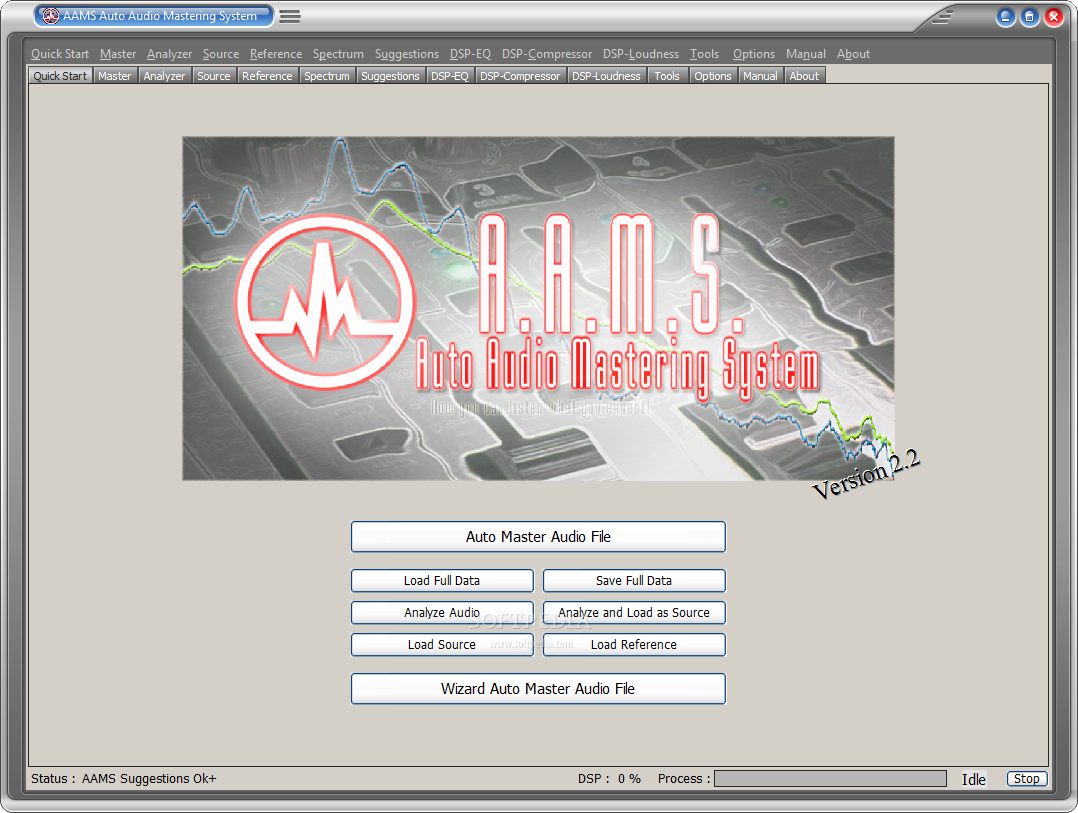Open the Analyzer tab
Viewport: 1078px width, 813px height.
tap(164, 75)
